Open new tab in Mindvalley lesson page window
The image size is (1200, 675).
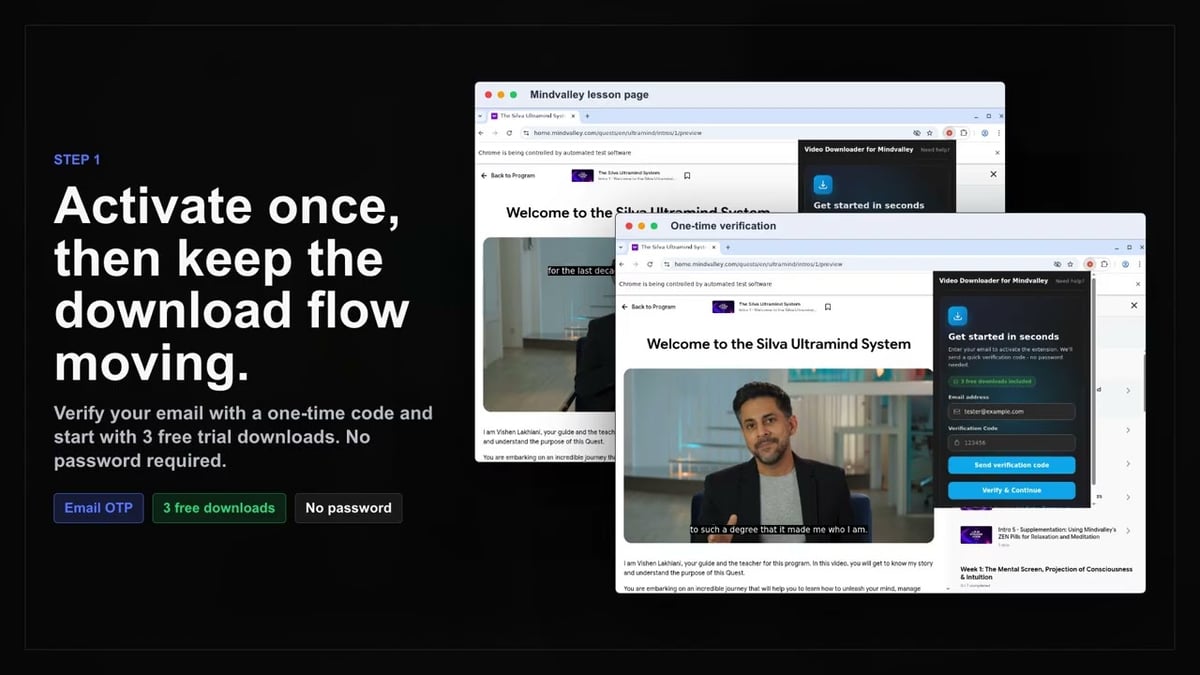[587, 116]
